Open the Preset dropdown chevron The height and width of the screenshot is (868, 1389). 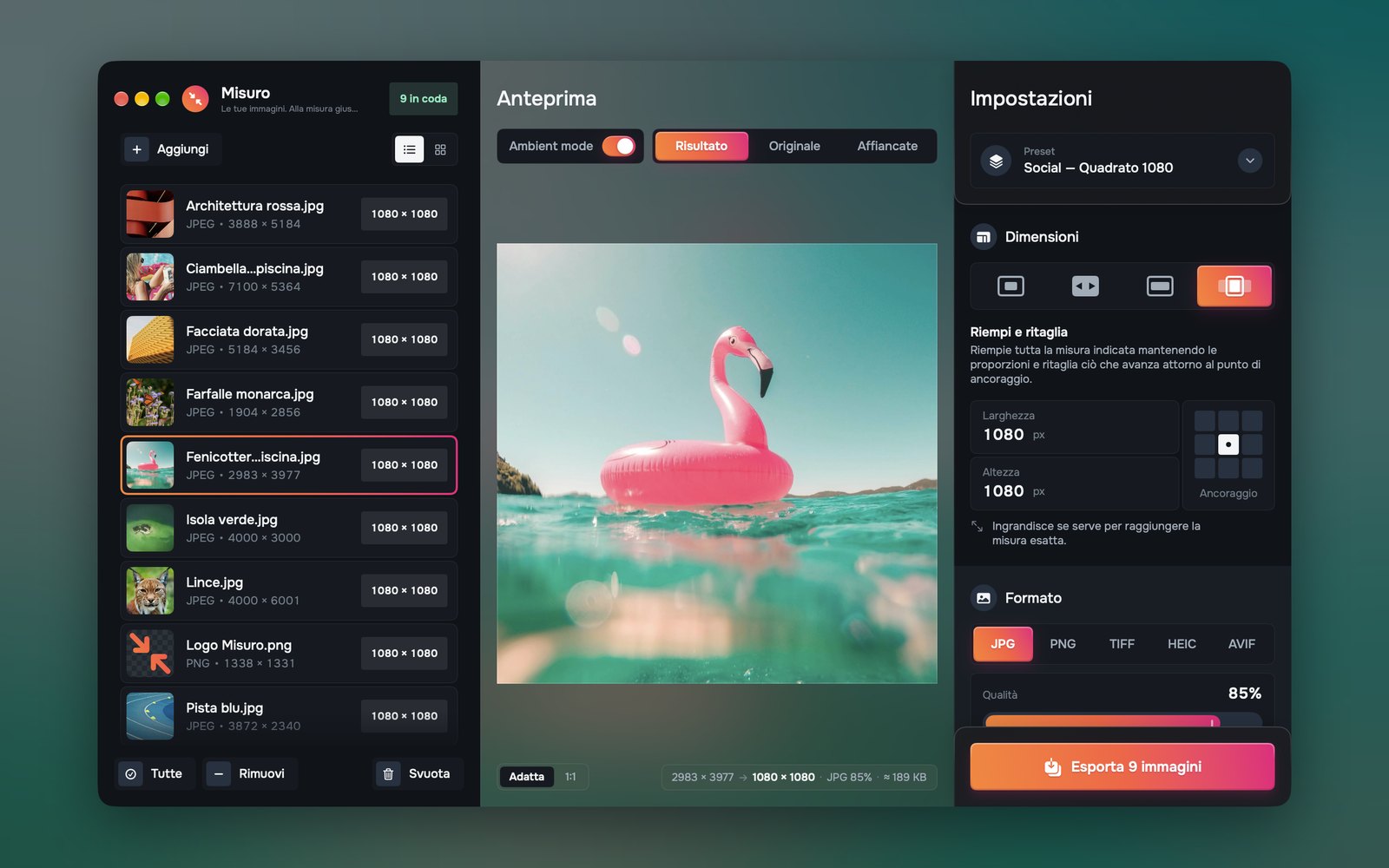tap(1250, 161)
